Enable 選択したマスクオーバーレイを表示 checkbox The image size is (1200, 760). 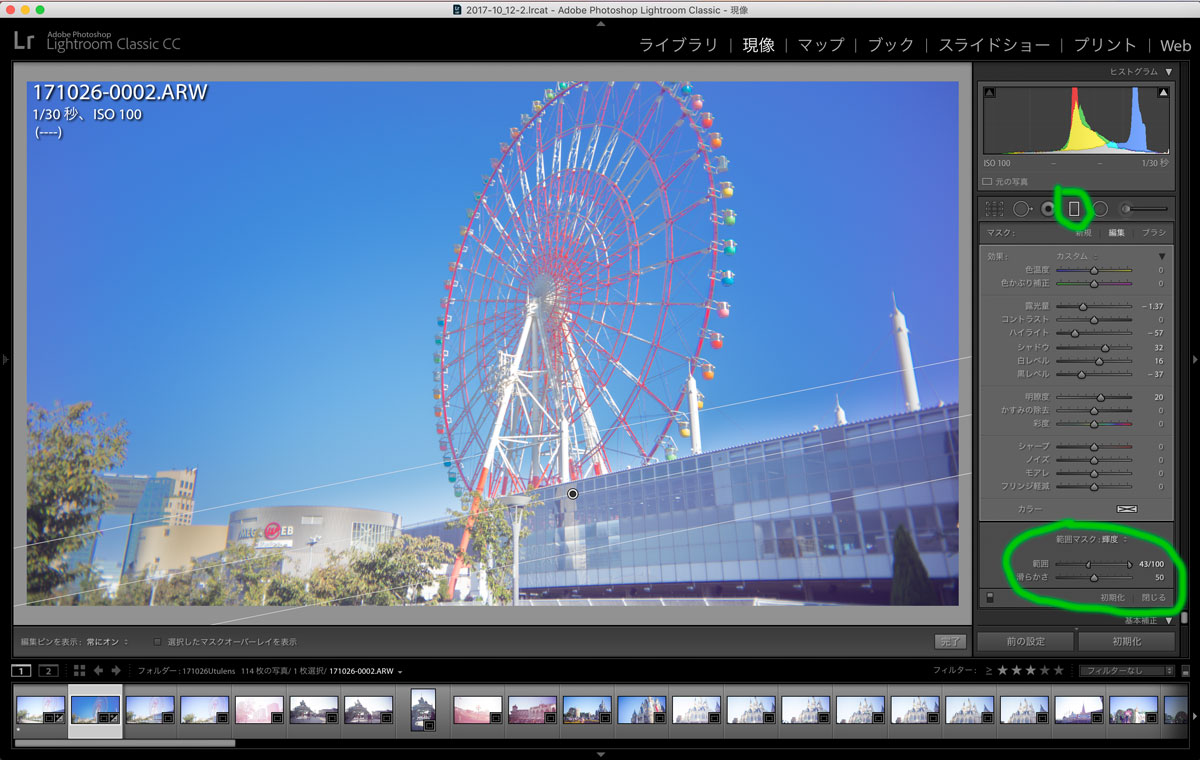point(157,642)
